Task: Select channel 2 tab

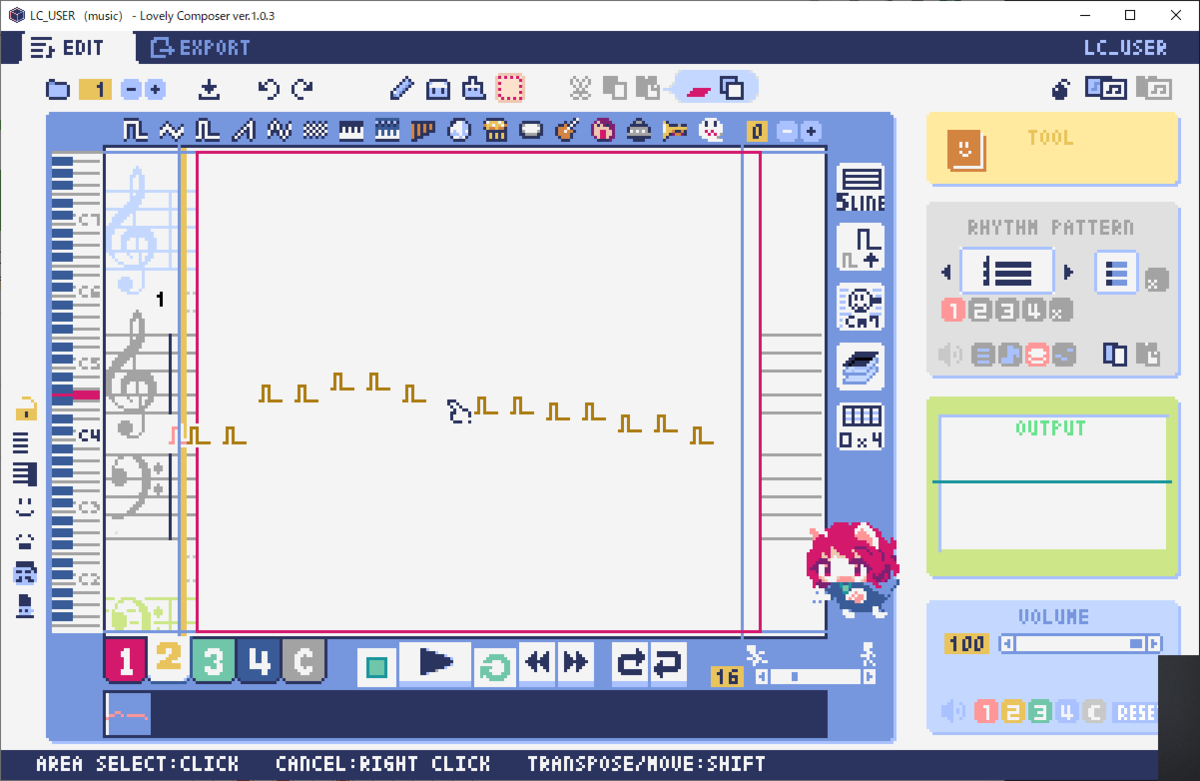Action: coord(169,659)
